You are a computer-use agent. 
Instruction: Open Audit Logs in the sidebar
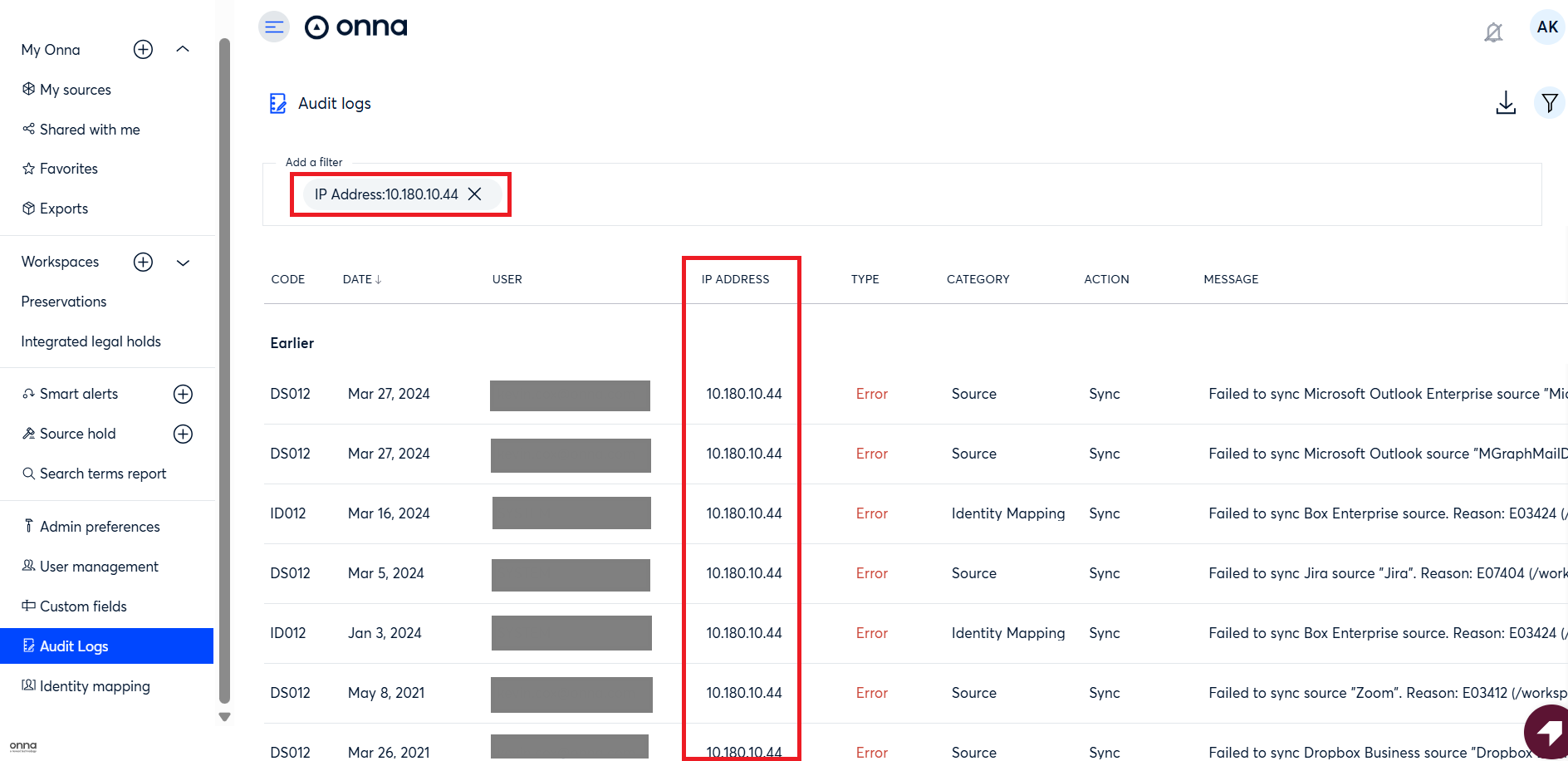[74, 646]
